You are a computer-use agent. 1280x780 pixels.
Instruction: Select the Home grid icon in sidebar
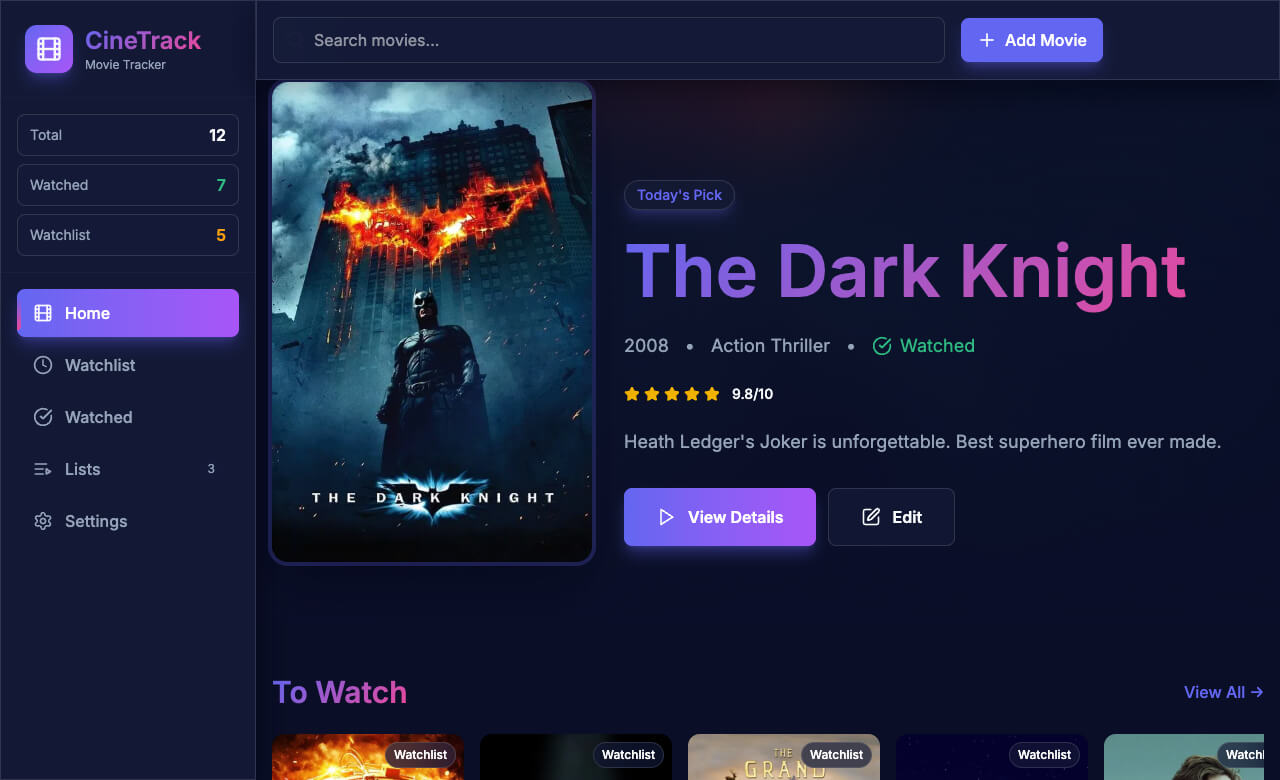point(44,313)
